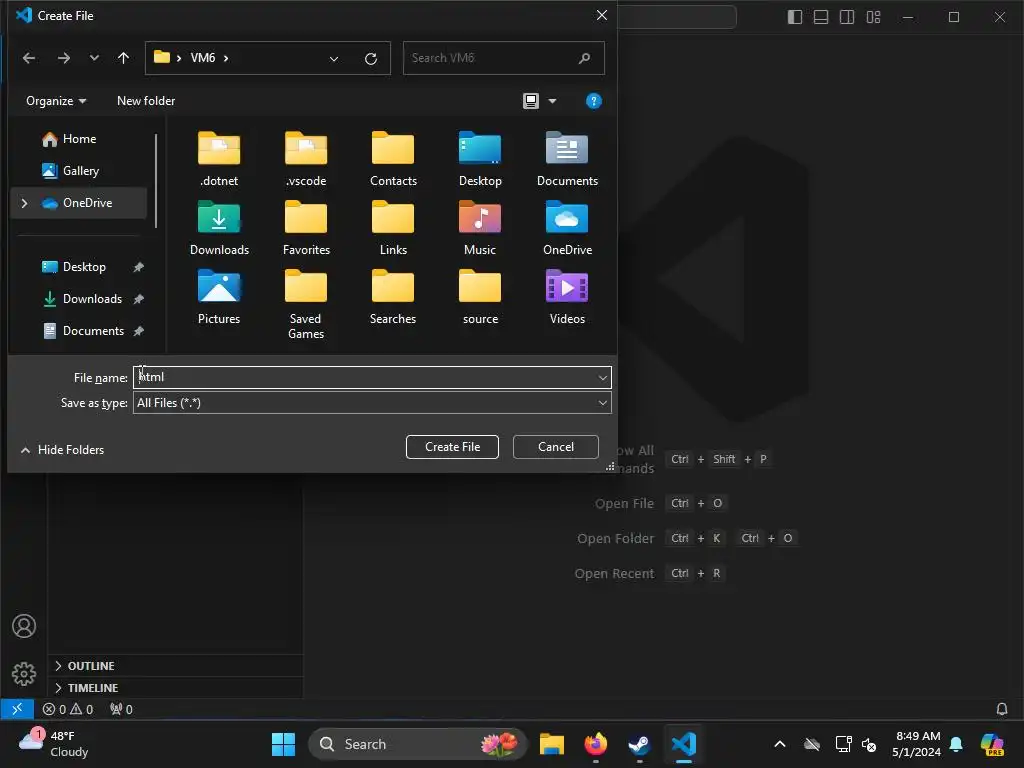Go back in the dialog navigation
The width and height of the screenshot is (1024, 768).
coord(29,58)
